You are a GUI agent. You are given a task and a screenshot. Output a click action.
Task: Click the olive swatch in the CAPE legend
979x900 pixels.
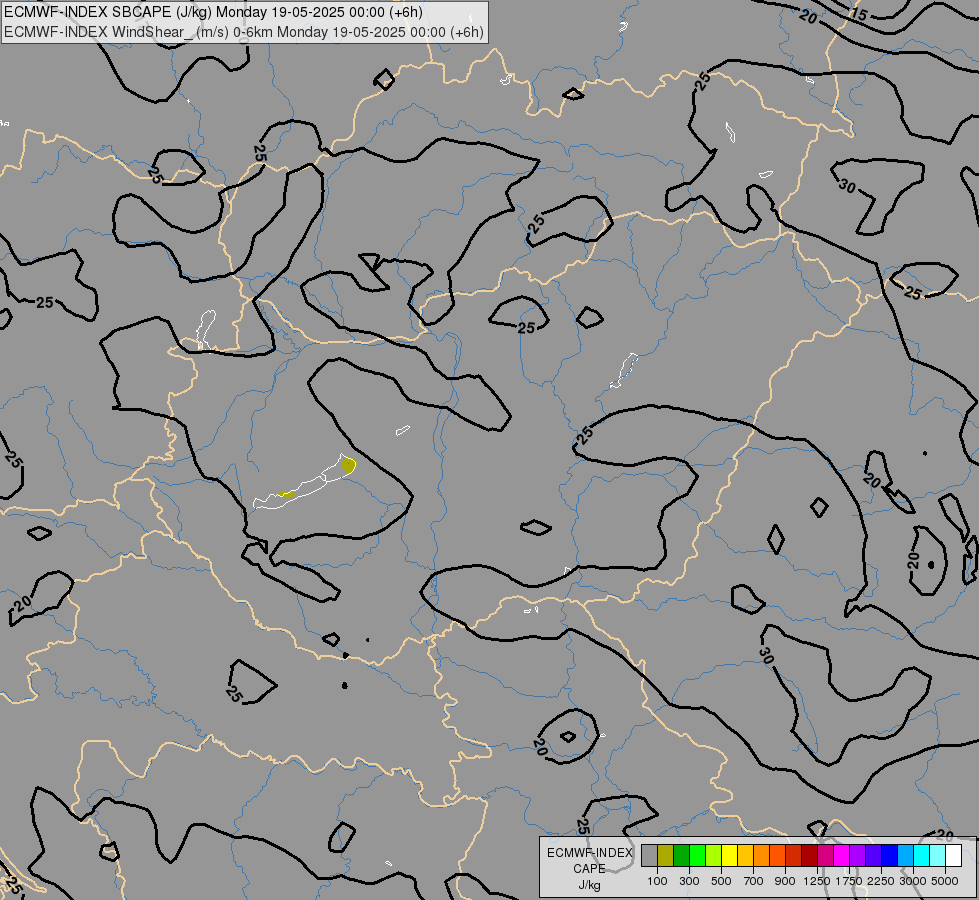click(666, 856)
